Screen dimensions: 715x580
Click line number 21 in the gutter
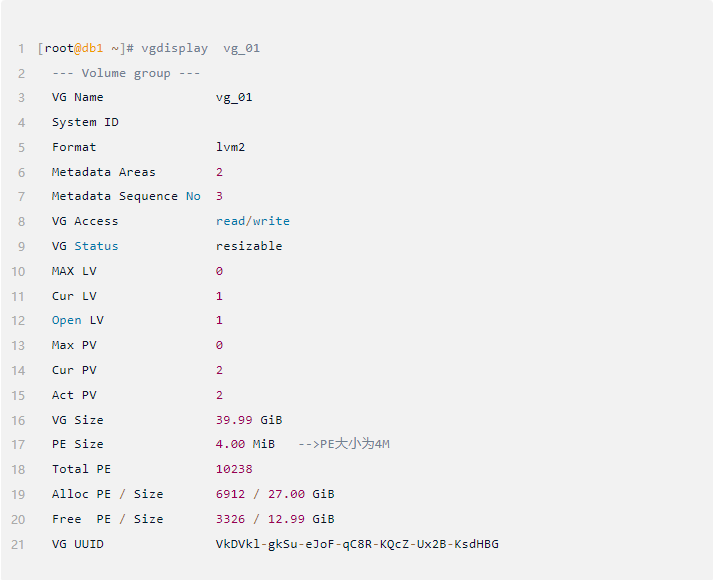tap(19, 544)
